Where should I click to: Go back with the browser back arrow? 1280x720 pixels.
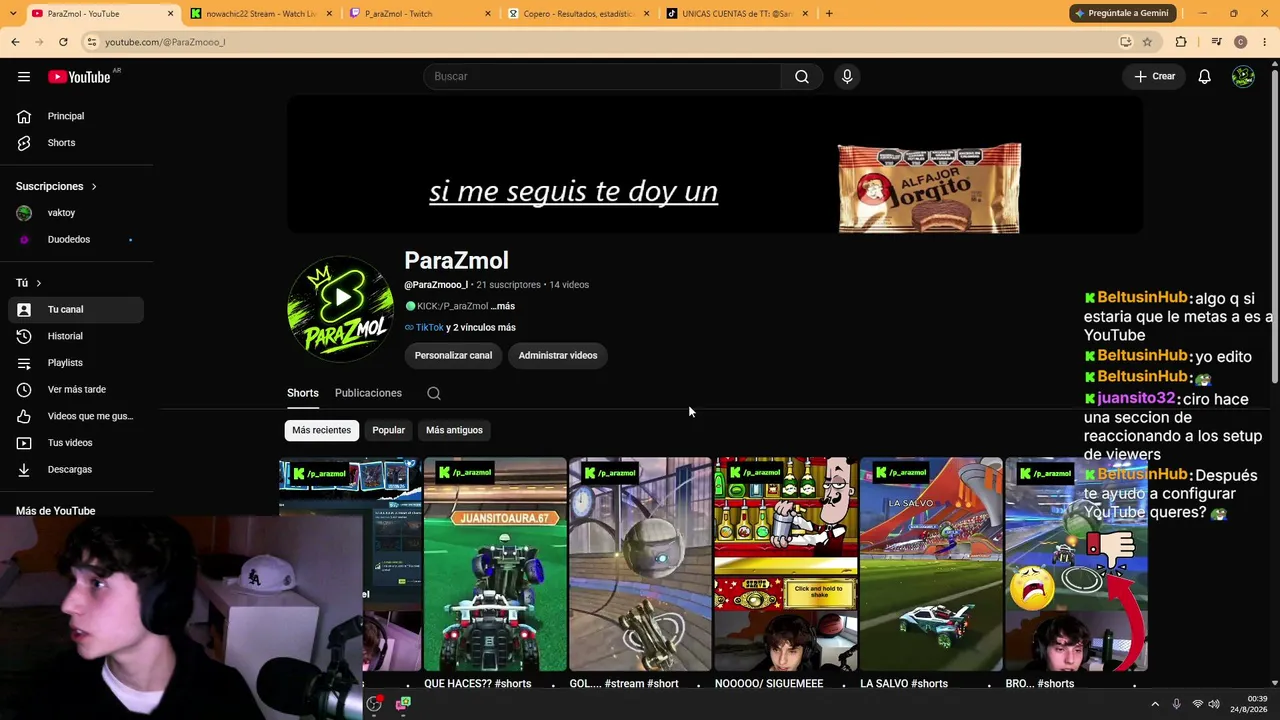point(15,42)
